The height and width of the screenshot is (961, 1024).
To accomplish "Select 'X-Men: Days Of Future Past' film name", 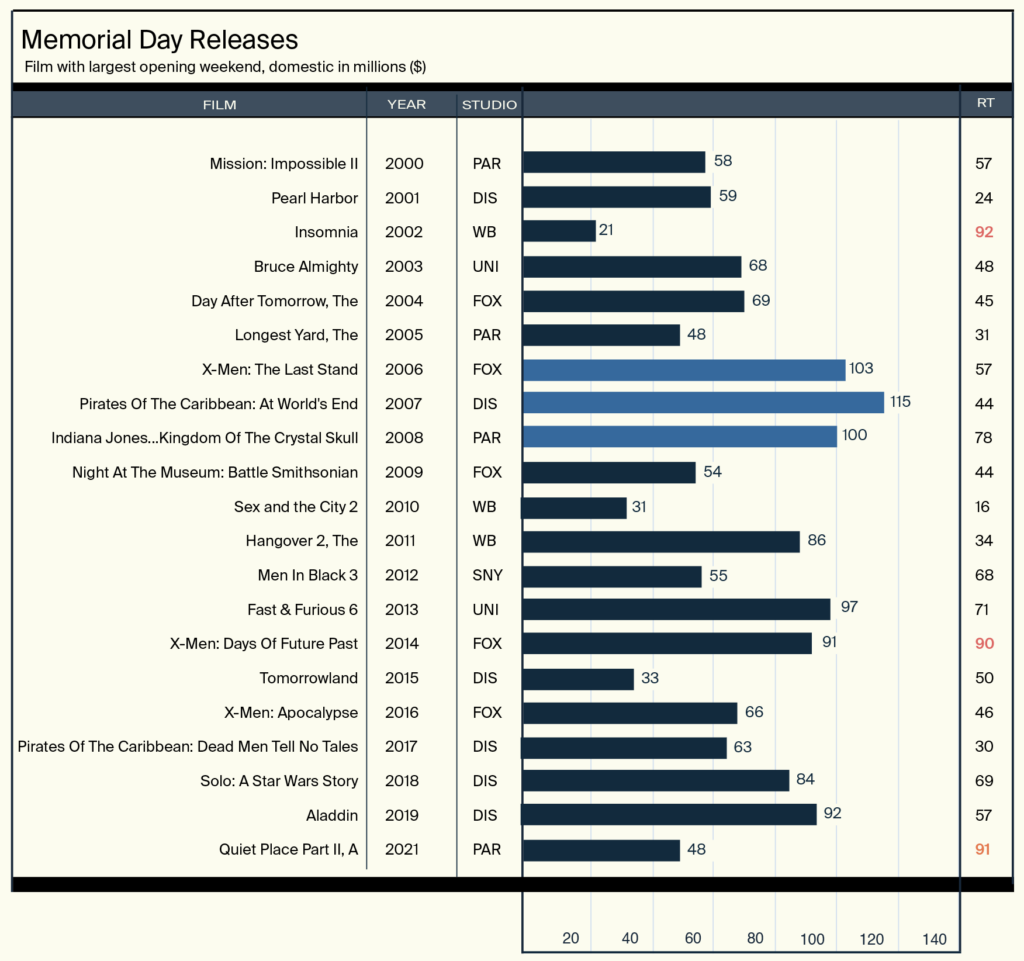I will click(264, 644).
